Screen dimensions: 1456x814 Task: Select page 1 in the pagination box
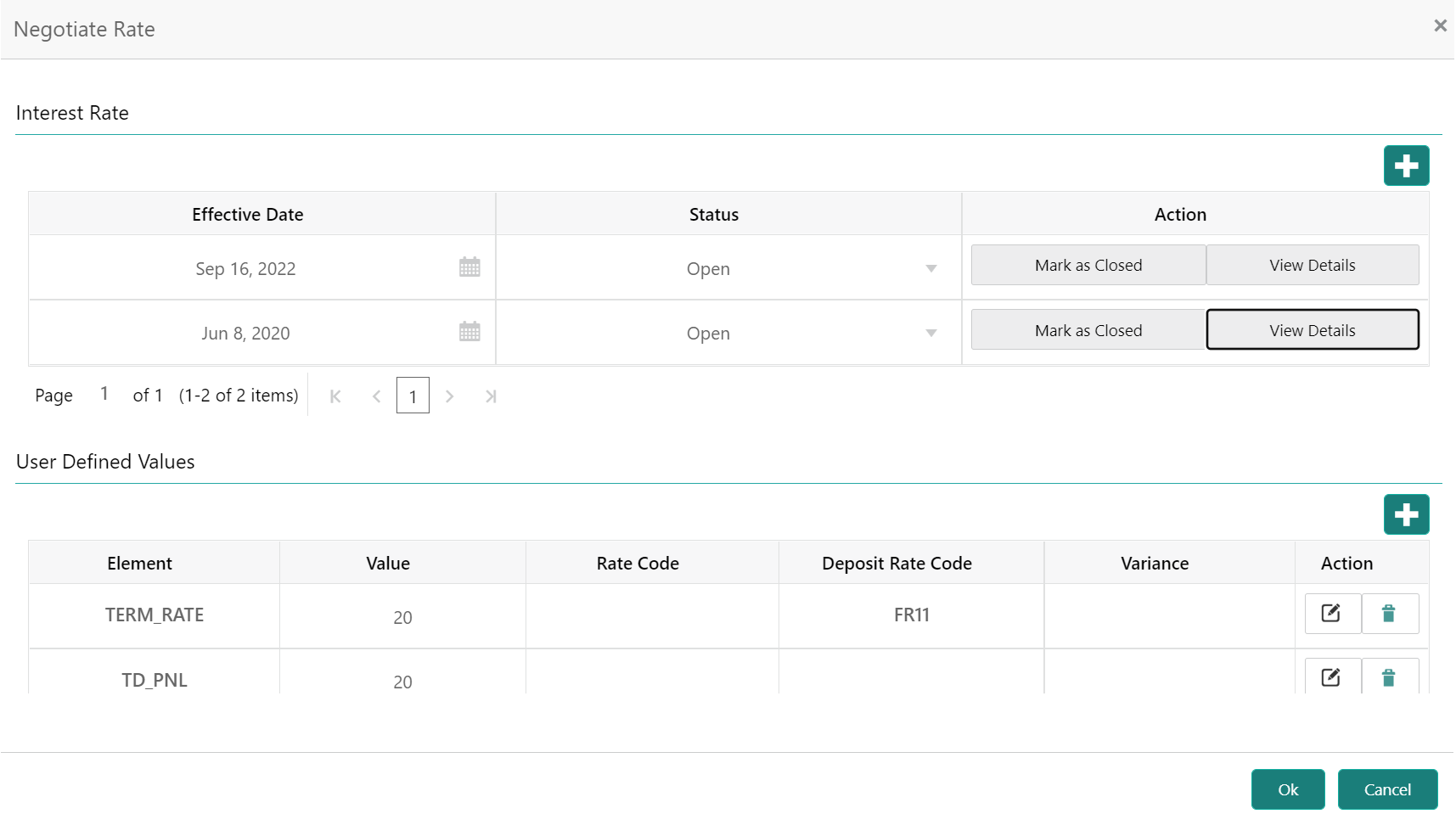(413, 396)
